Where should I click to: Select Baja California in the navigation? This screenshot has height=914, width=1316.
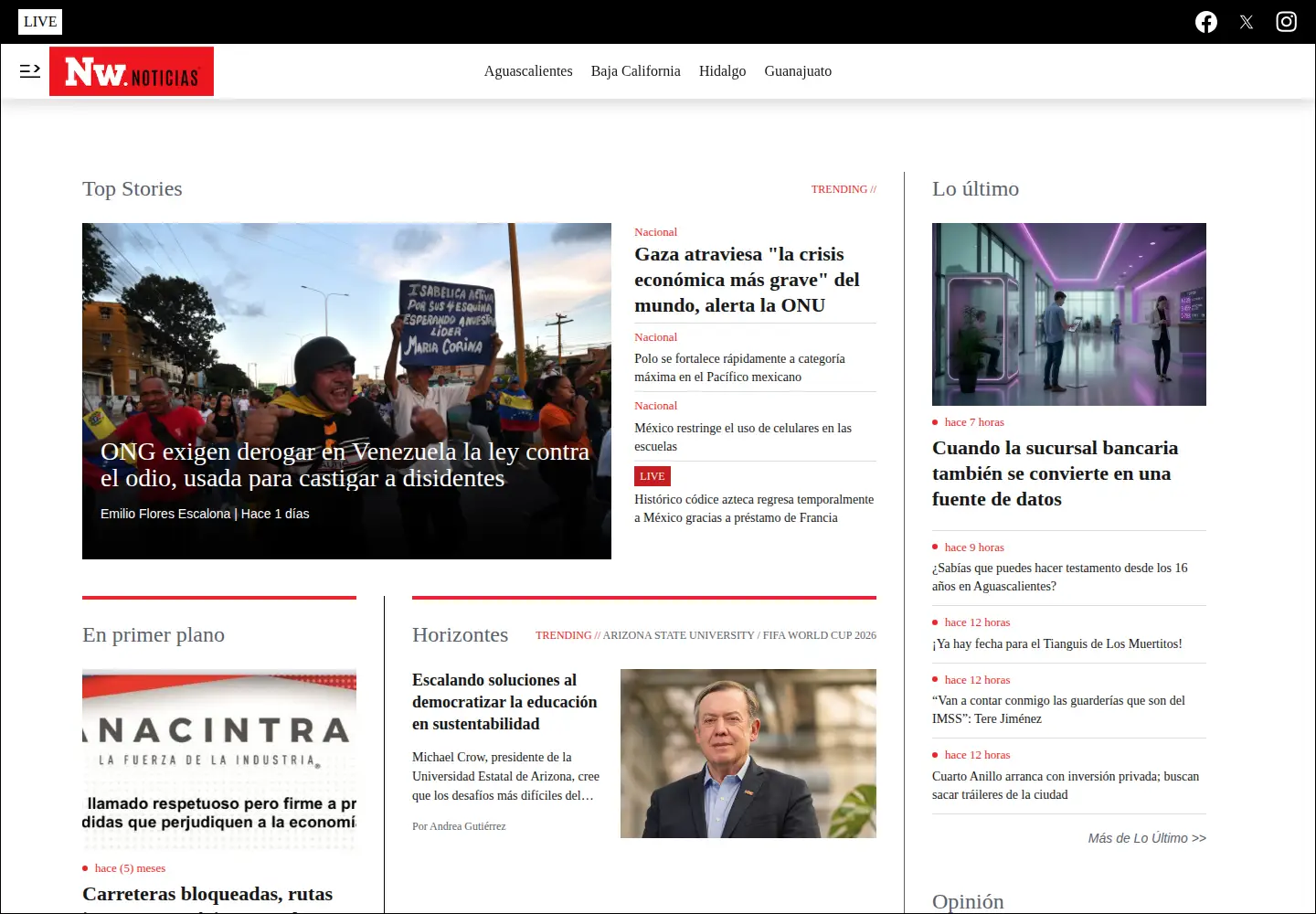point(636,71)
